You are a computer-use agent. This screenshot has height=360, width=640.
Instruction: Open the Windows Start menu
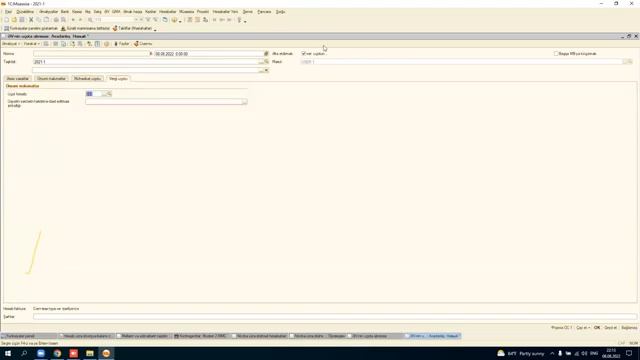pyautogui.click(x=8, y=353)
